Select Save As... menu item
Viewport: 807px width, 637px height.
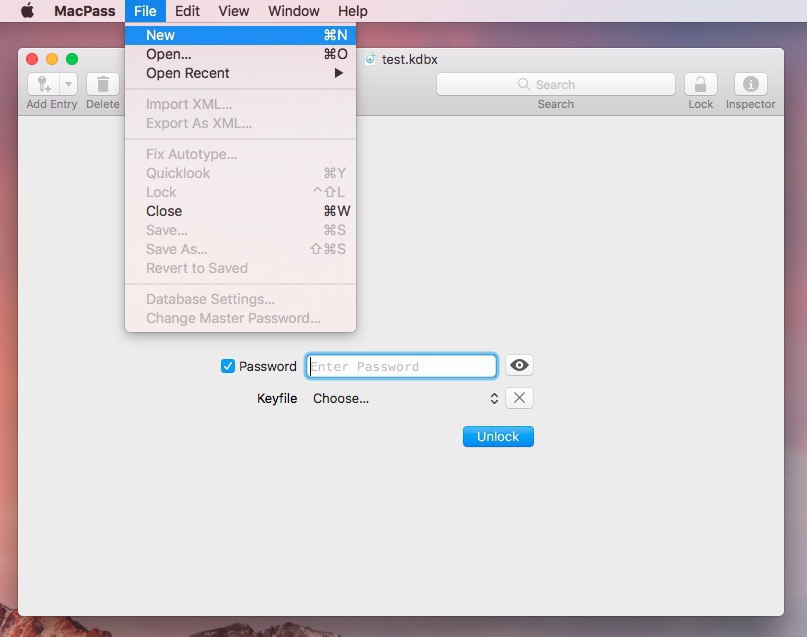click(240, 249)
